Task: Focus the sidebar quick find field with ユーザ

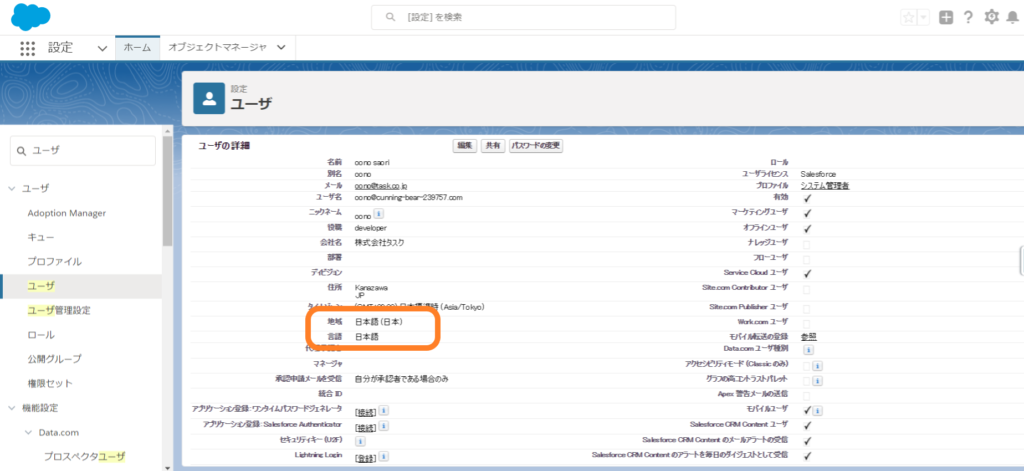Action: click(x=83, y=150)
